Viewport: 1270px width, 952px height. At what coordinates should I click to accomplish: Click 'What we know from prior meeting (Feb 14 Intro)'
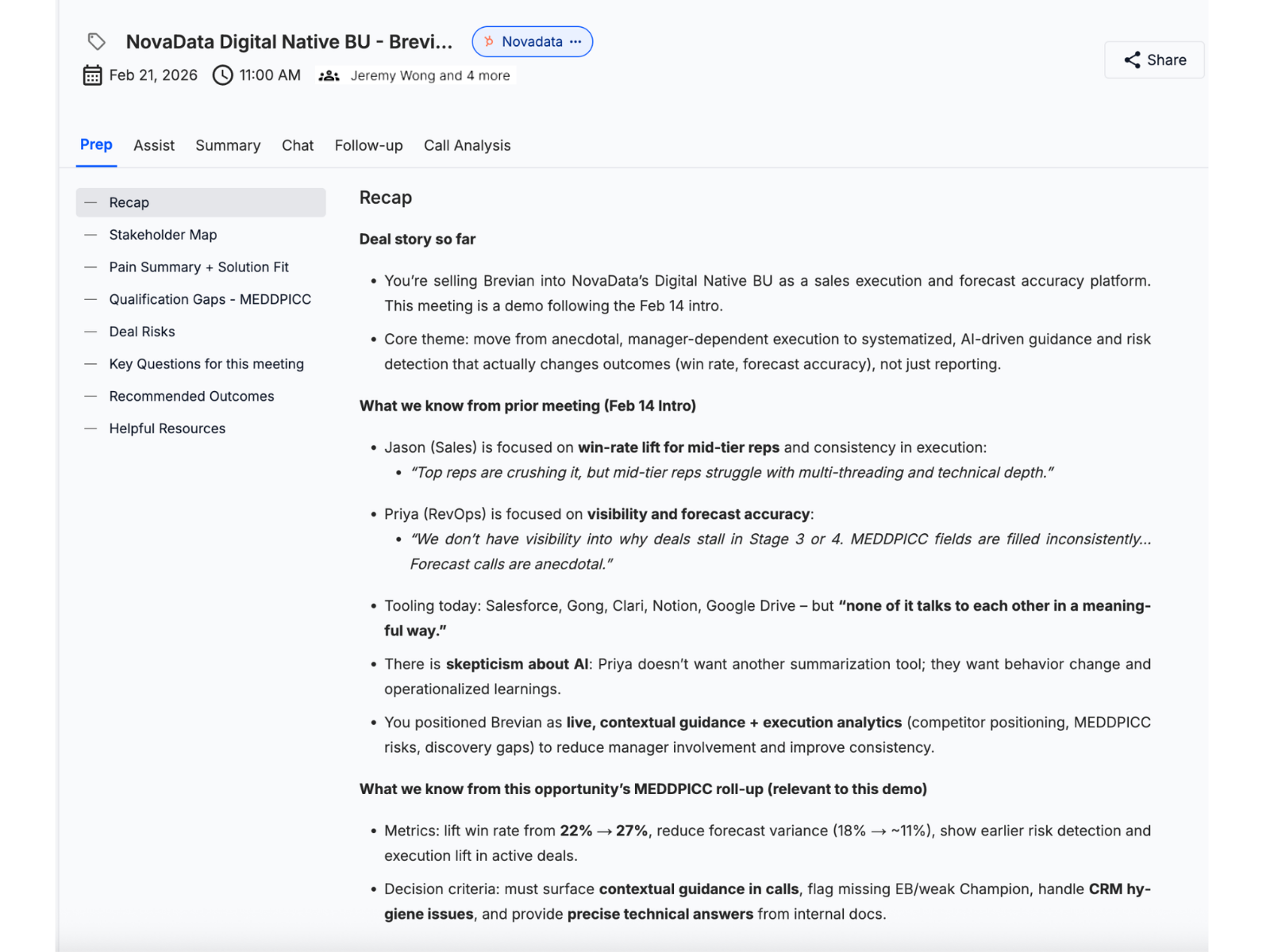point(528,406)
